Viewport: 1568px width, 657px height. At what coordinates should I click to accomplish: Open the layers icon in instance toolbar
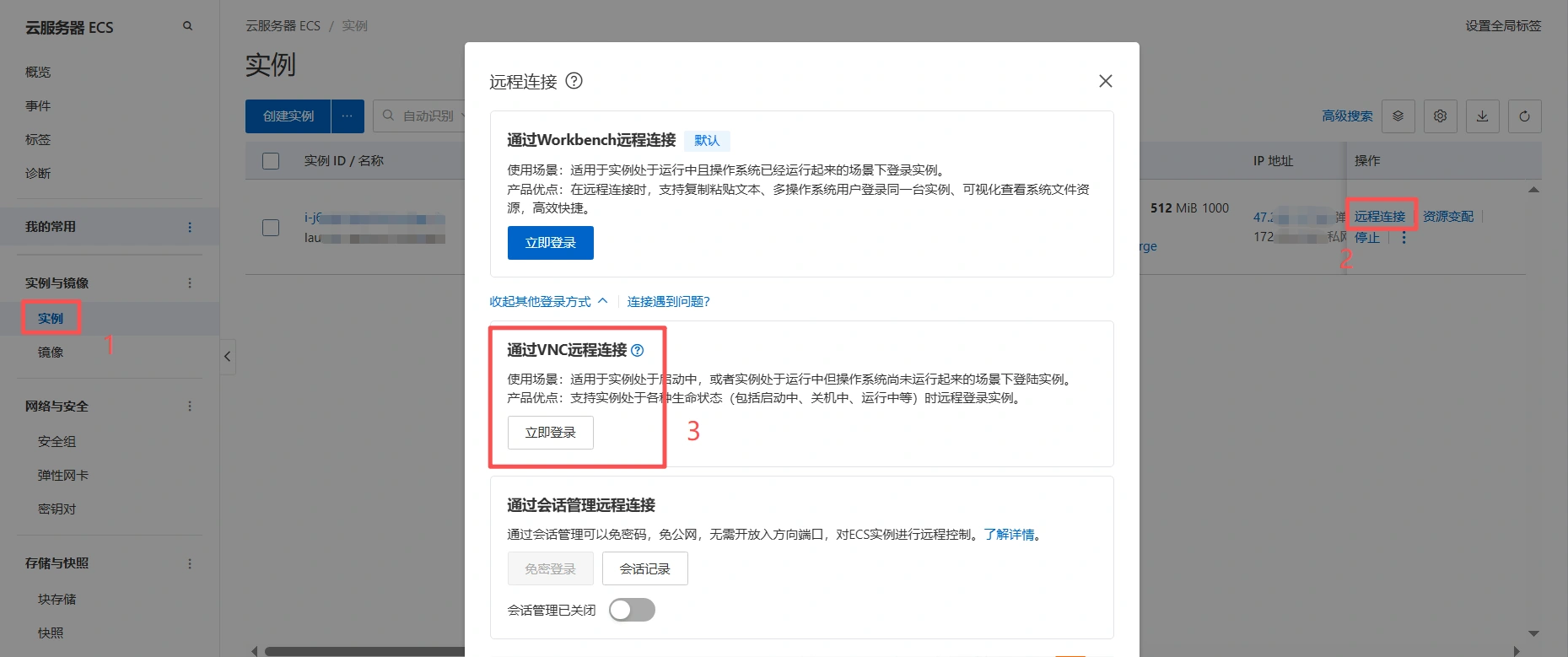(x=1398, y=116)
